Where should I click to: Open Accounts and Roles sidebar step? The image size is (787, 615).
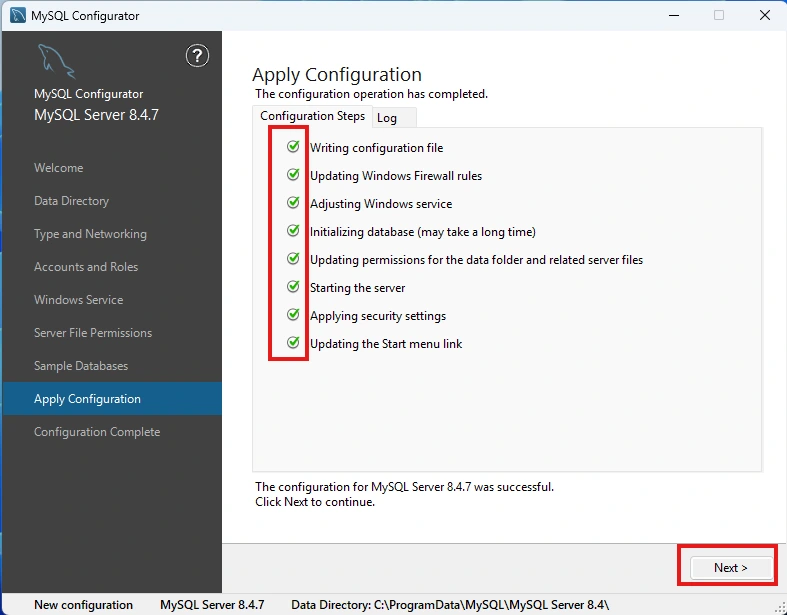tap(86, 267)
